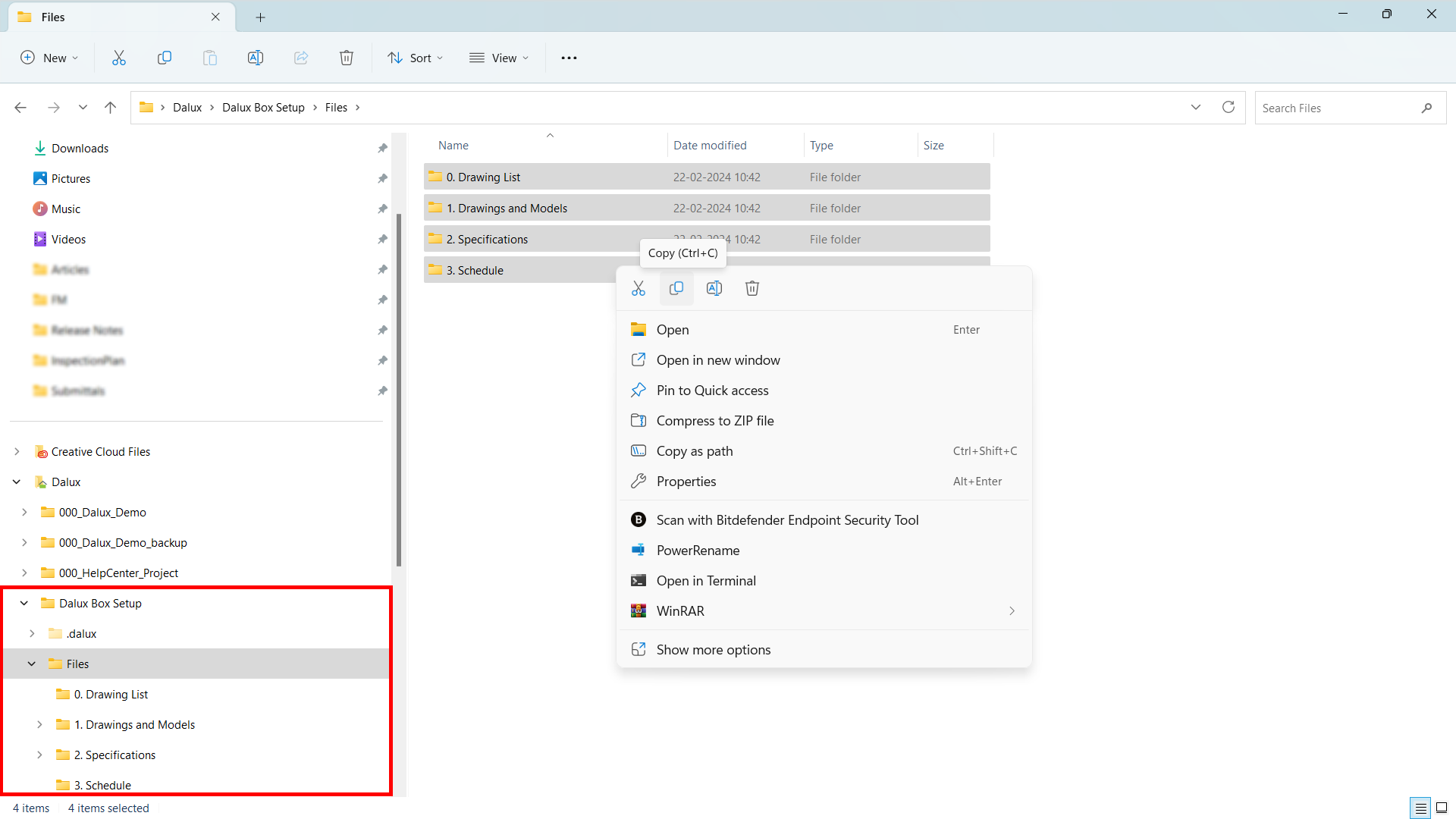Click the navigation pane scrollbar

[399, 391]
